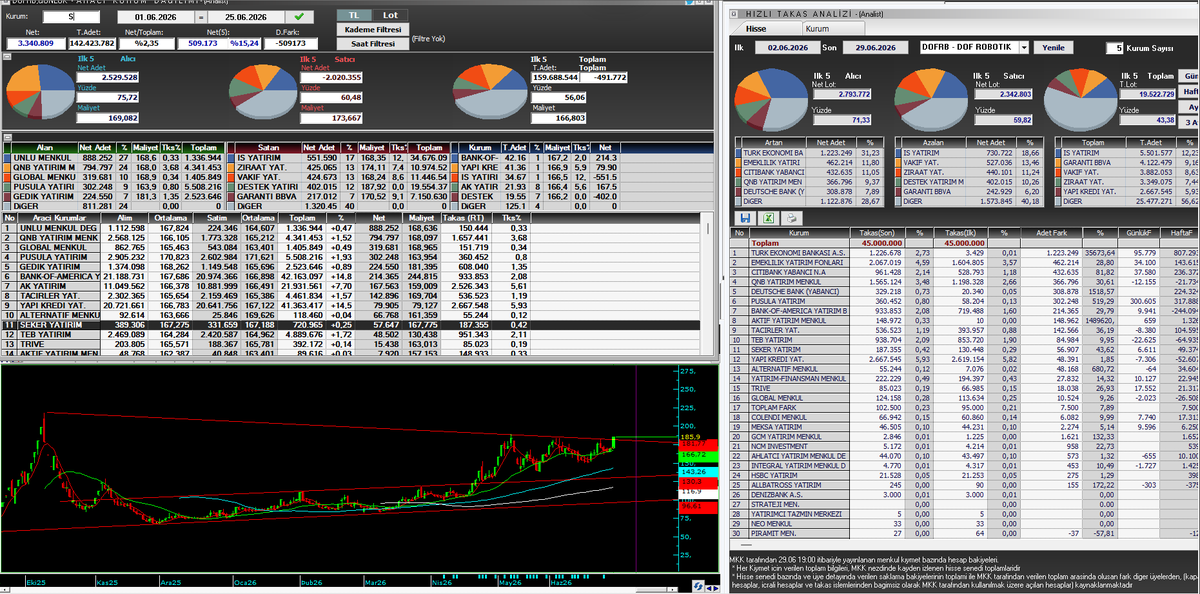Click orange swatch beside EMEKLILIK YATIRI row
Screen dimensions: 1200x594
point(738,161)
